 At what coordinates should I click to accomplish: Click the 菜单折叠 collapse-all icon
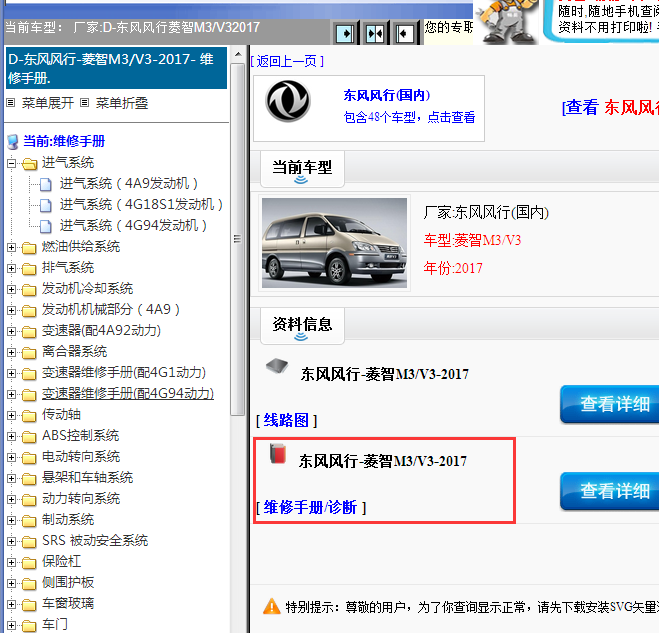tap(85, 103)
